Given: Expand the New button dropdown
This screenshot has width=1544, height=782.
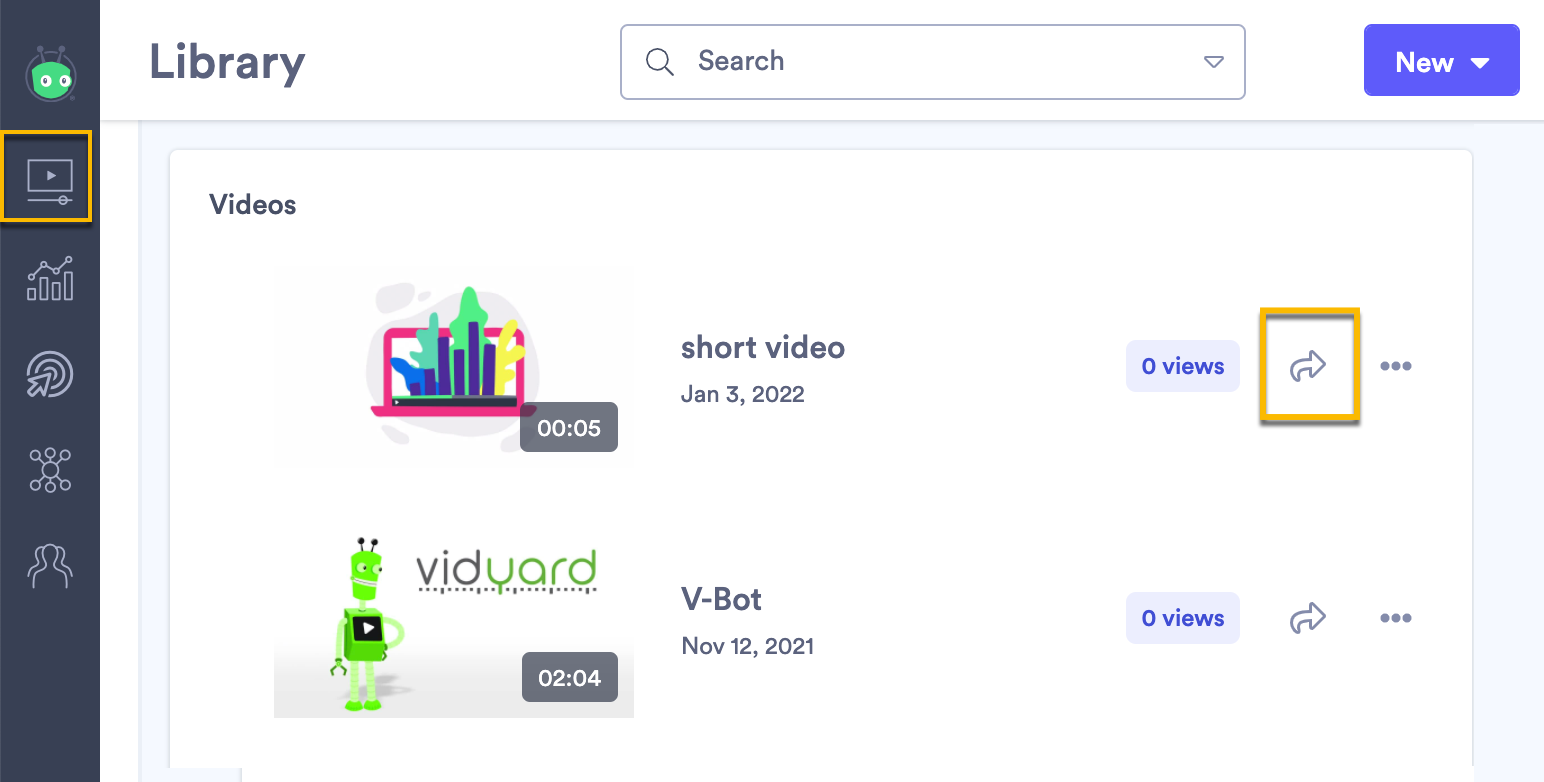Looking at the screenshot, I should 1481,61.
